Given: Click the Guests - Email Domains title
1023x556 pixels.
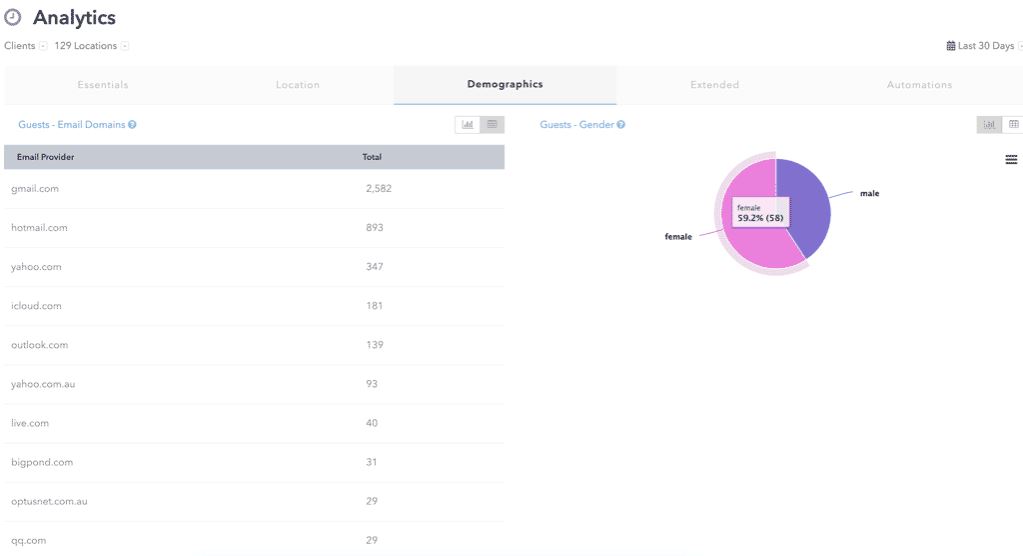Looking at the screenshot, I should (72, 125).
